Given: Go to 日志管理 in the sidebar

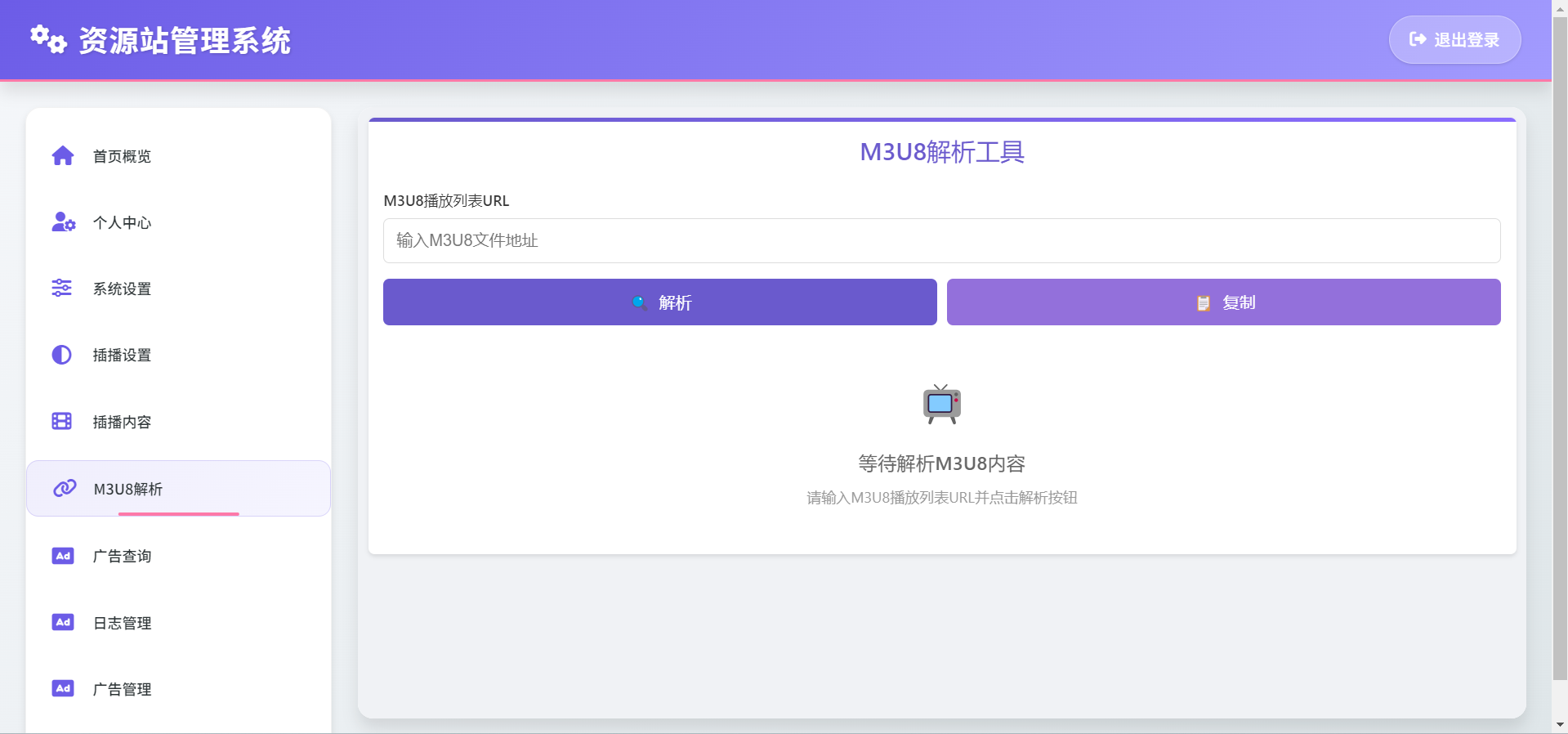Looking at the screenshot, I should click(x=179, y=623).
